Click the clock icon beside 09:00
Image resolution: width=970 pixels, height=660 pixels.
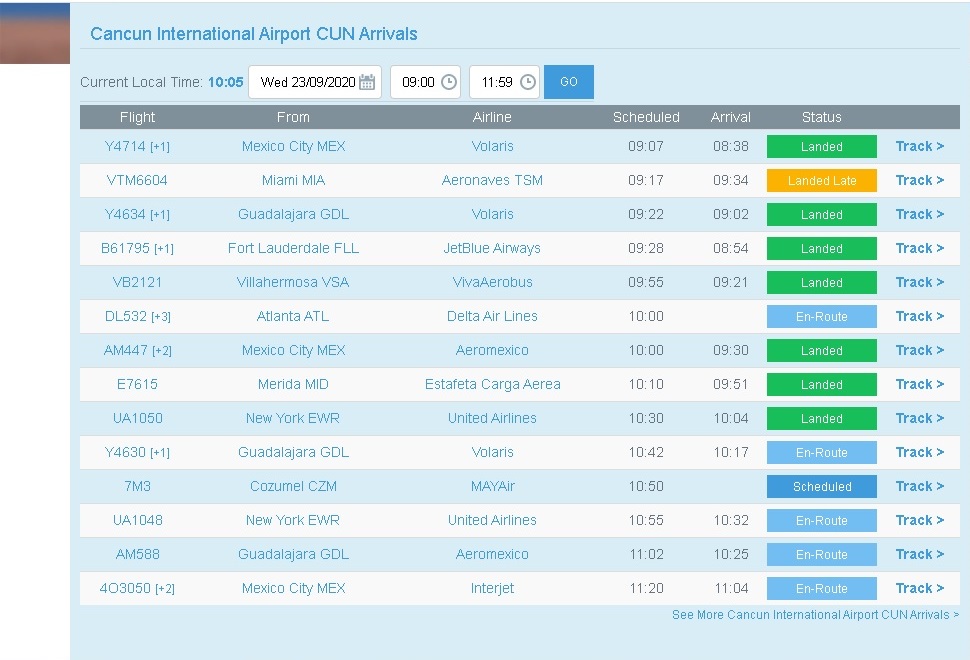click(x=449, y=82)
